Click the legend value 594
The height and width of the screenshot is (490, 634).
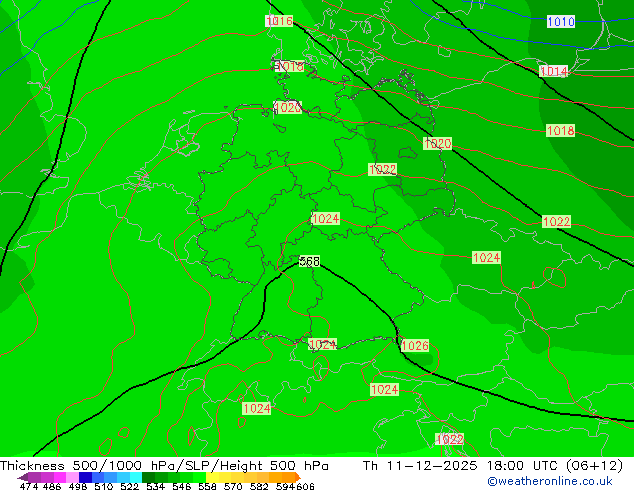tap(285, 486)
